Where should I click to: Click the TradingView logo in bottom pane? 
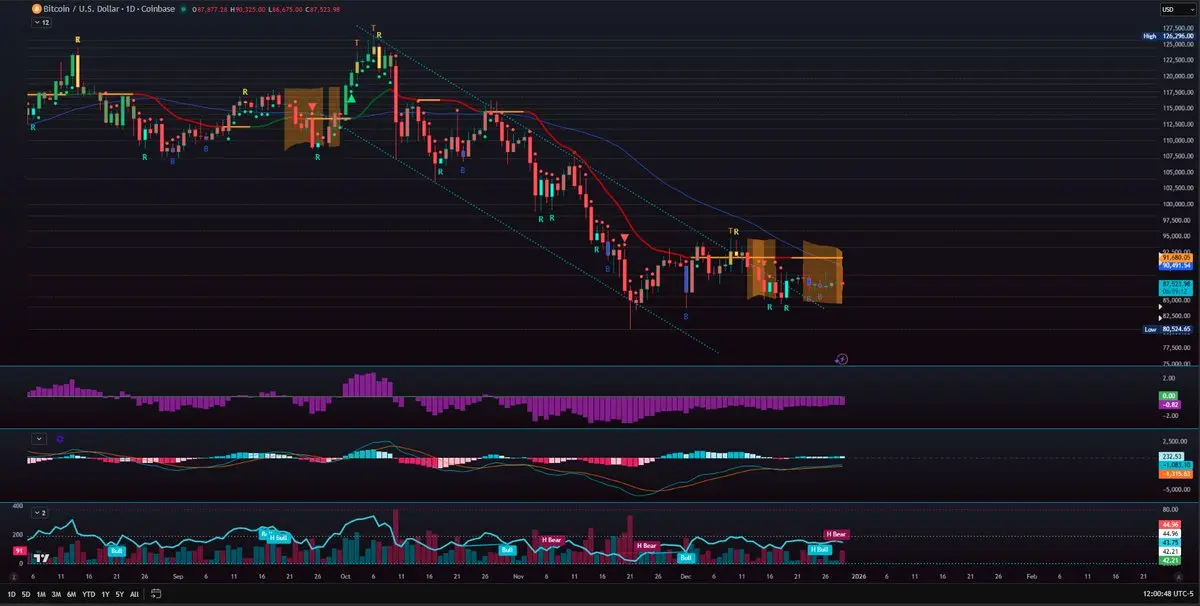click(x=41, y=559)
